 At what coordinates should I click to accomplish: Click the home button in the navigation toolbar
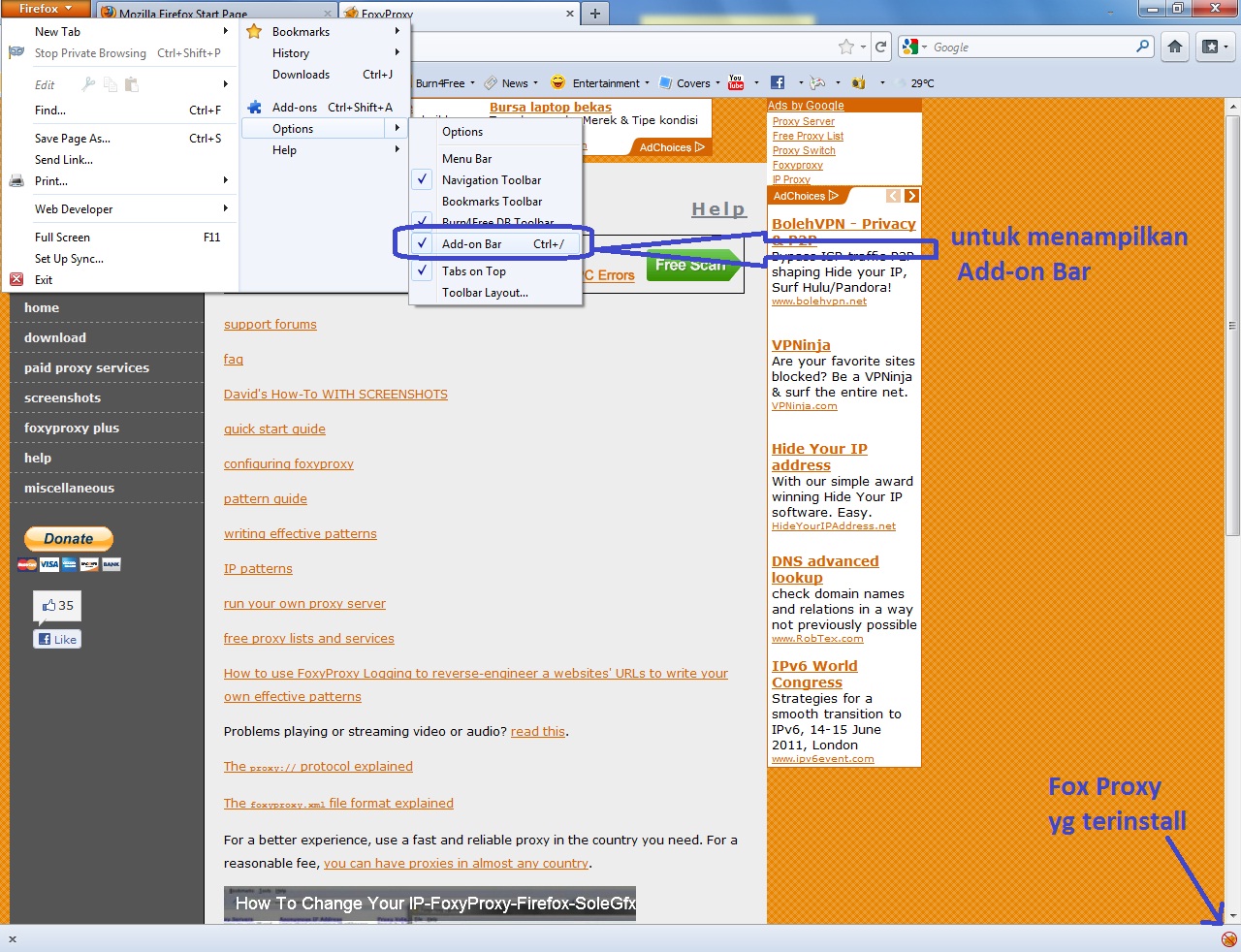1175,47
